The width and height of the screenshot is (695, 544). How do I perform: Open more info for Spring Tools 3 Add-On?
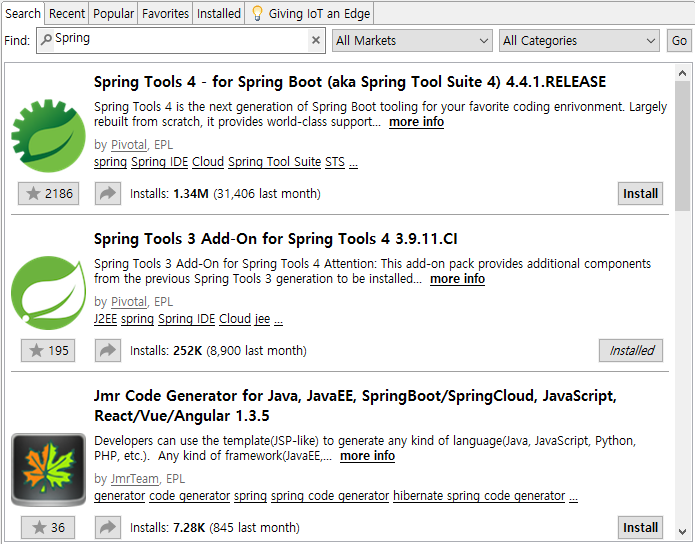point(457,279)
